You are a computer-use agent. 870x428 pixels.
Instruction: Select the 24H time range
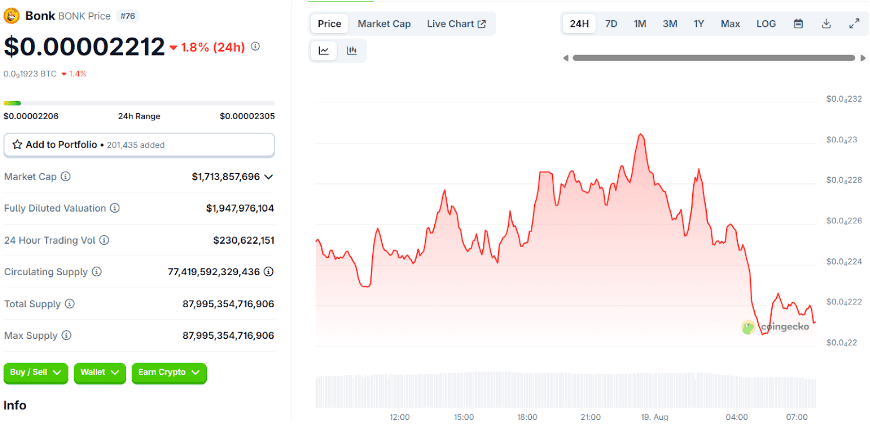click(x=579, y=23)
